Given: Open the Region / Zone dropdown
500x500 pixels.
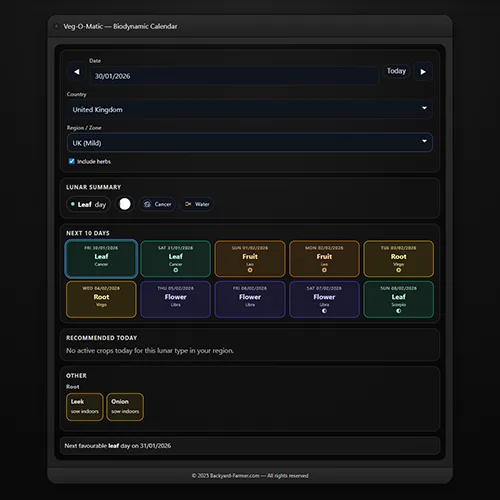Looking at the screenshot, I should (250, 143).
